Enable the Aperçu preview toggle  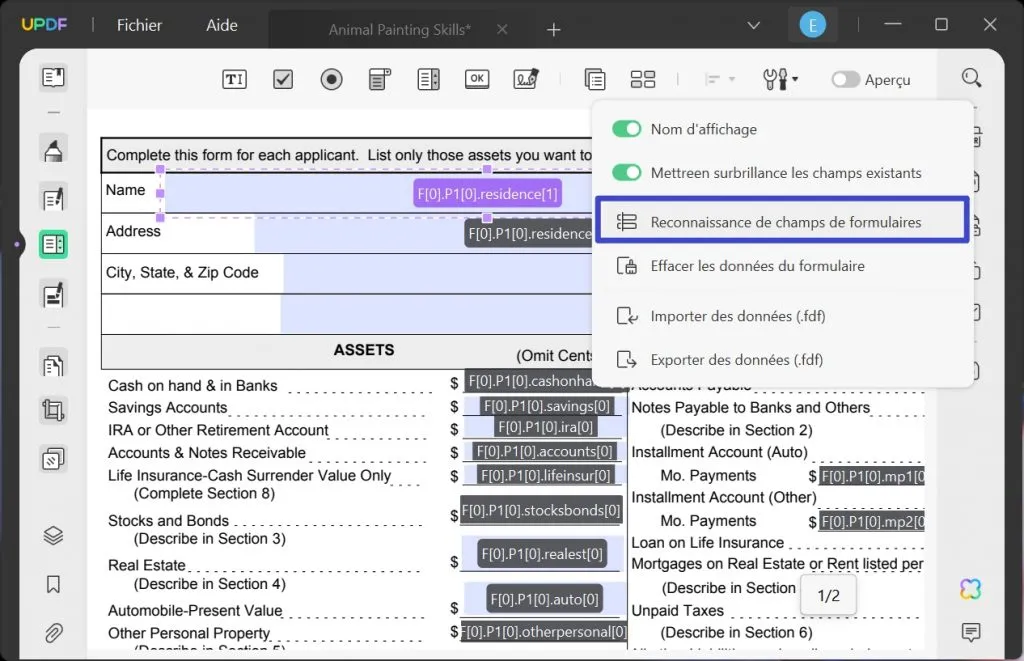point(845,80)
